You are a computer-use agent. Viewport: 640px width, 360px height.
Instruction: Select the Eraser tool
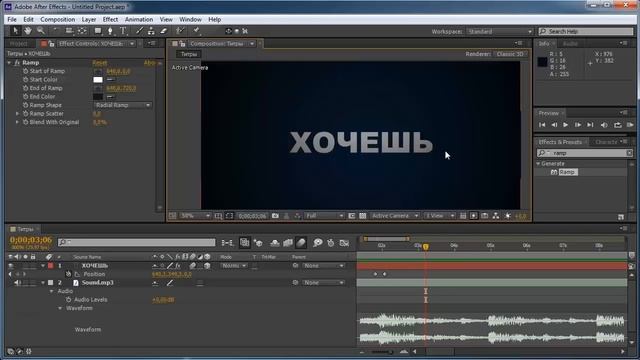[x=164, y=31]
